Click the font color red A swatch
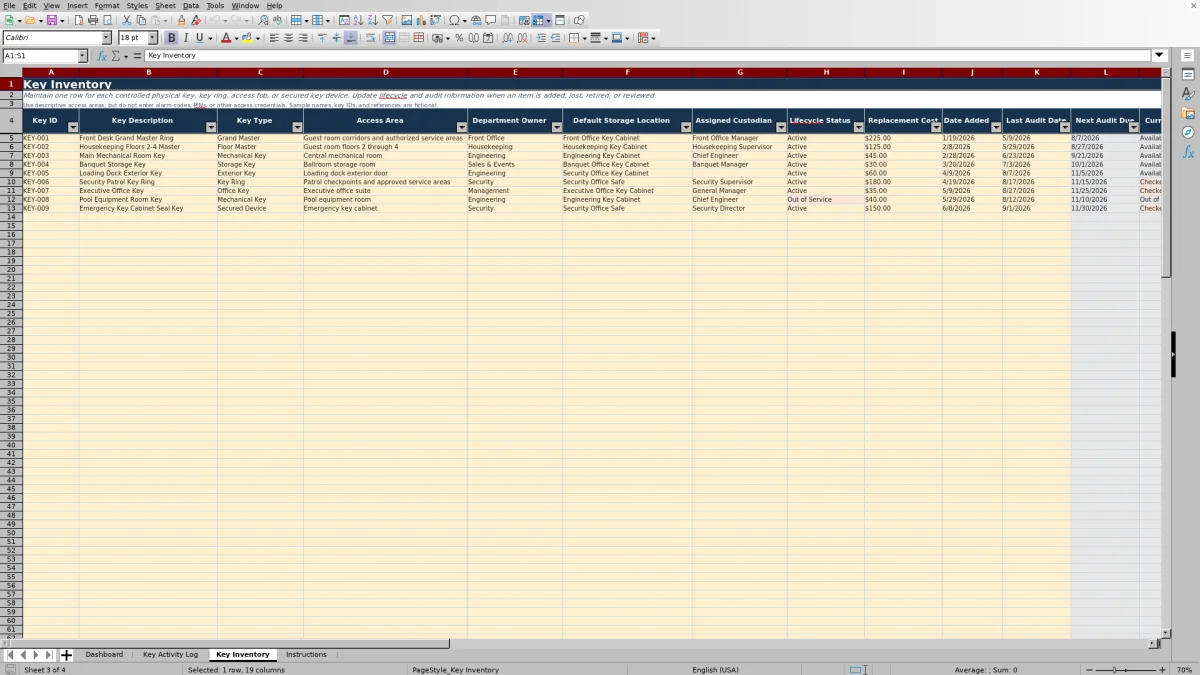This screenshot has height=675, width=1200. (x=225, y=38)
